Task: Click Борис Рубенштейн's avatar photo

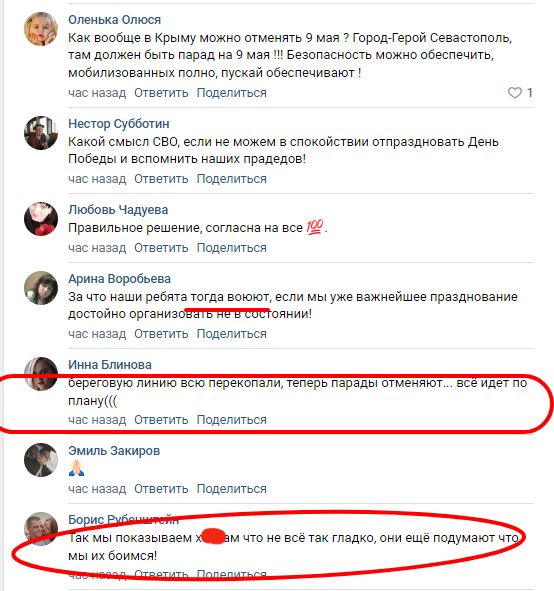Action: click(41, 528)
